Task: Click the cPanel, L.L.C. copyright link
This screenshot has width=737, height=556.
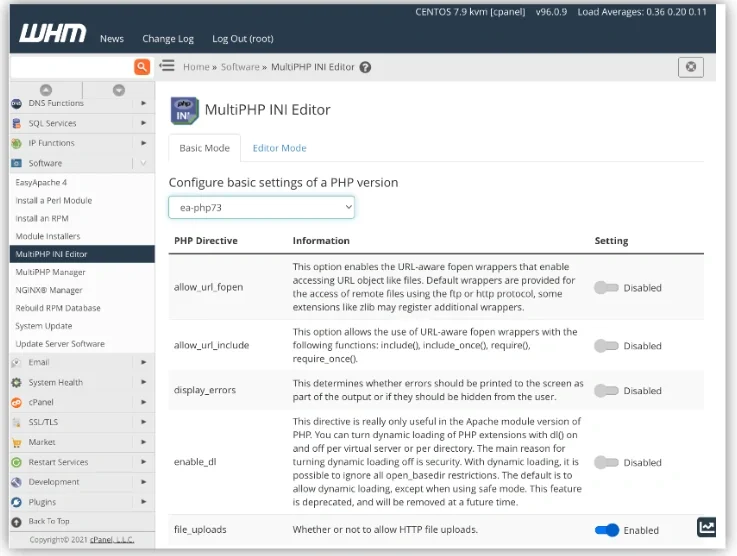Action: click(112, 540)
